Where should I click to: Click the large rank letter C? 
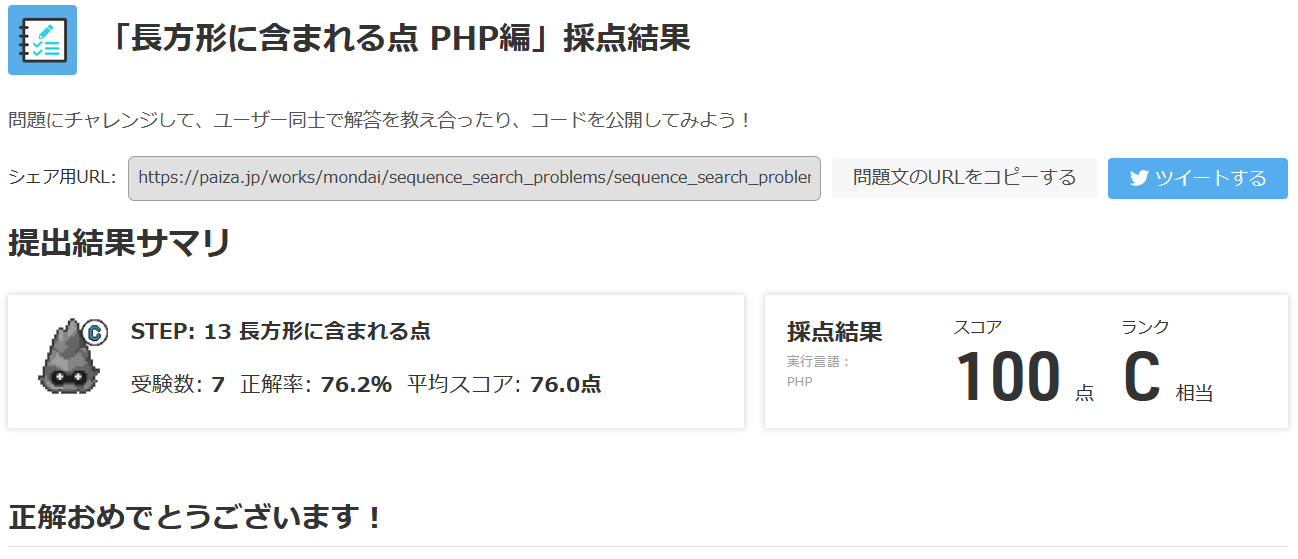coord(1141,378)
